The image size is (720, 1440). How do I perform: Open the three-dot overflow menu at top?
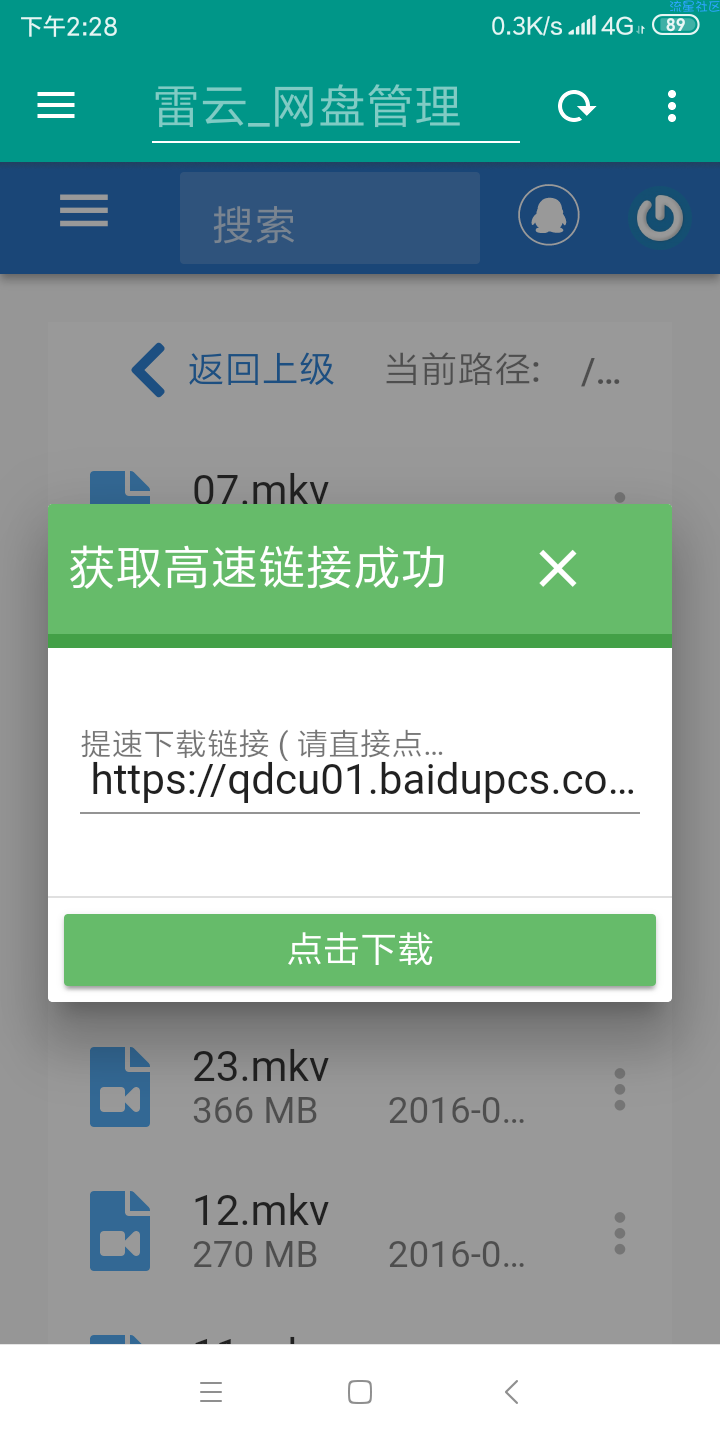671,106
